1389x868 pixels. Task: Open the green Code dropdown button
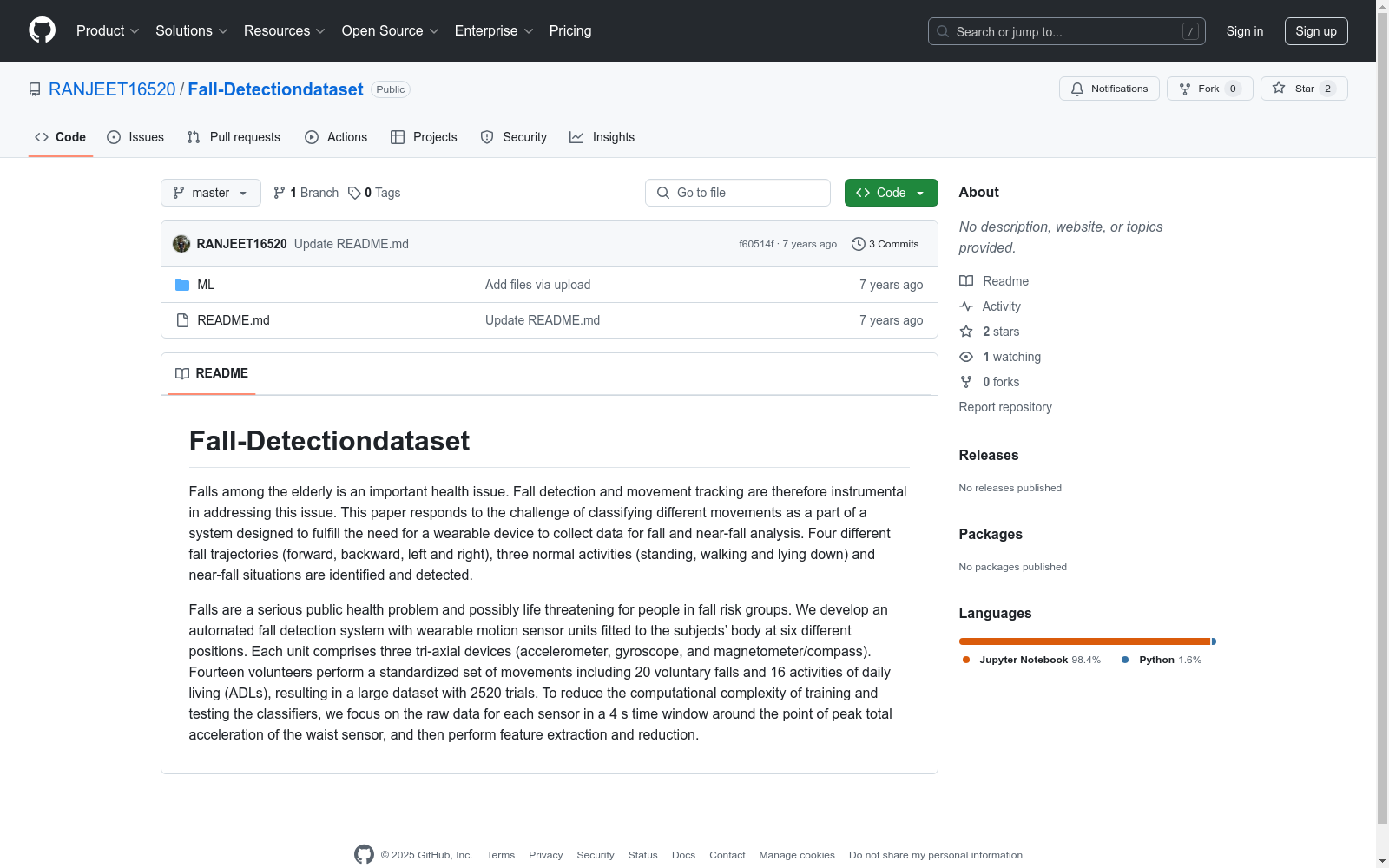click(x=892, y=193)
